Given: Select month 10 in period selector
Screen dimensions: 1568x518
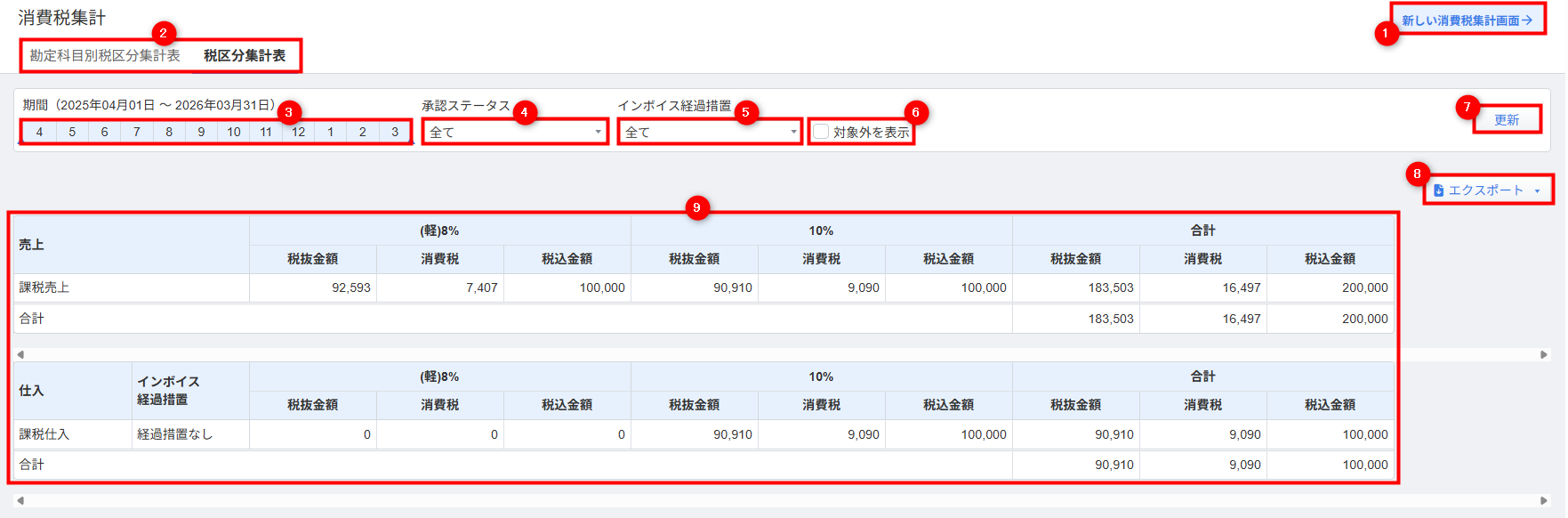Looking at the screenshot, I should 234,132.
